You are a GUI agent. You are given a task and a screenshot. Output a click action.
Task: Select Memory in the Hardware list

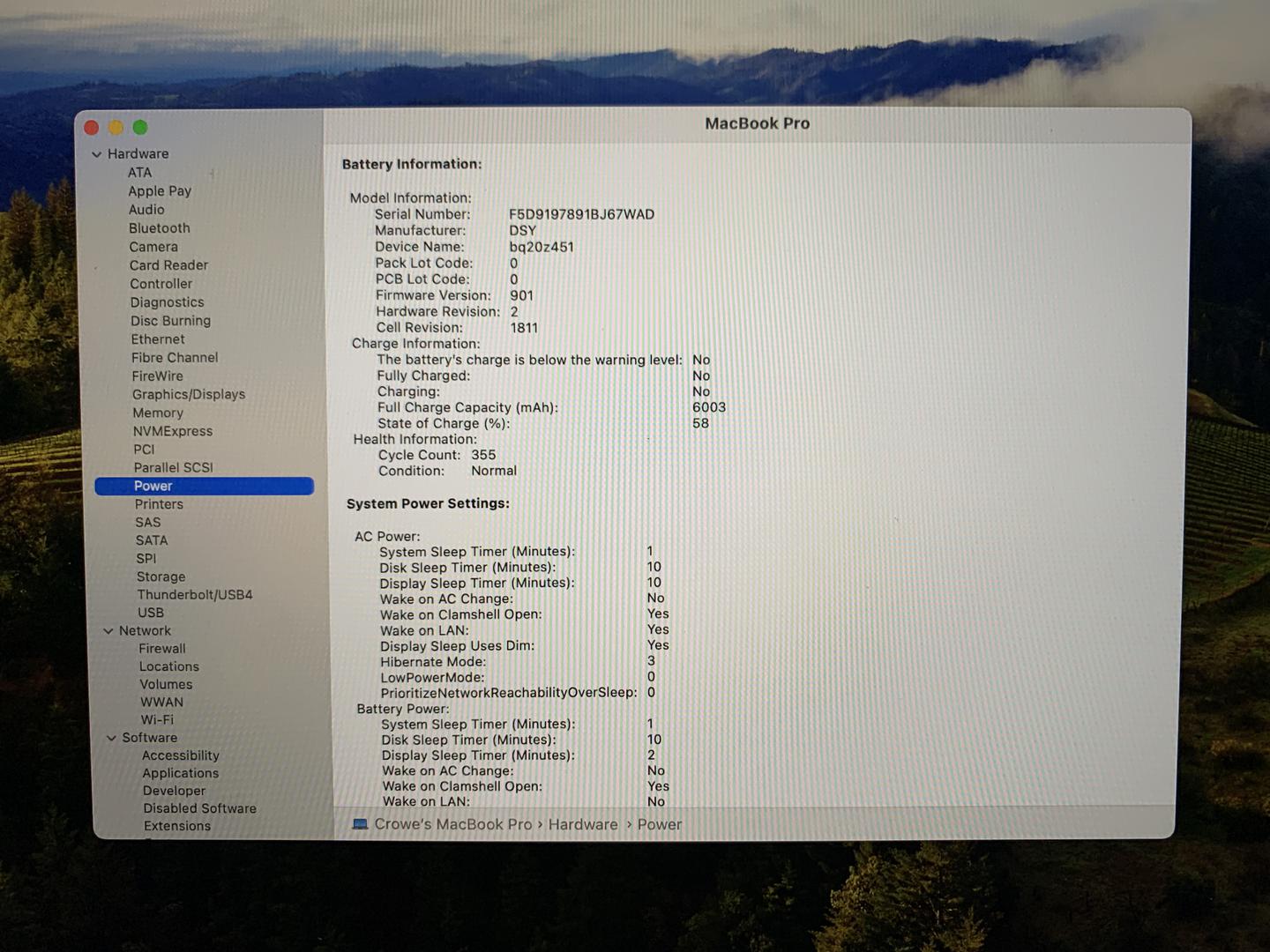click(158, 413)
